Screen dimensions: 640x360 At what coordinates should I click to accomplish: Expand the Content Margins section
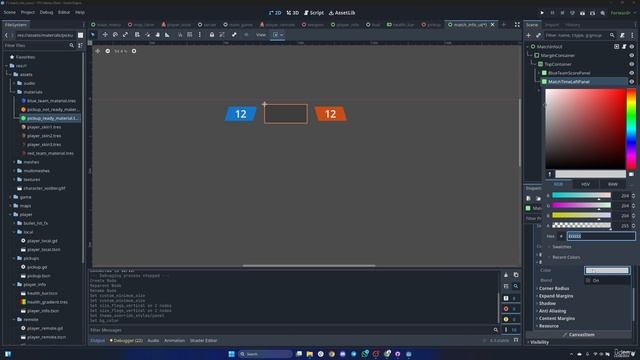[x=557, y=318]
